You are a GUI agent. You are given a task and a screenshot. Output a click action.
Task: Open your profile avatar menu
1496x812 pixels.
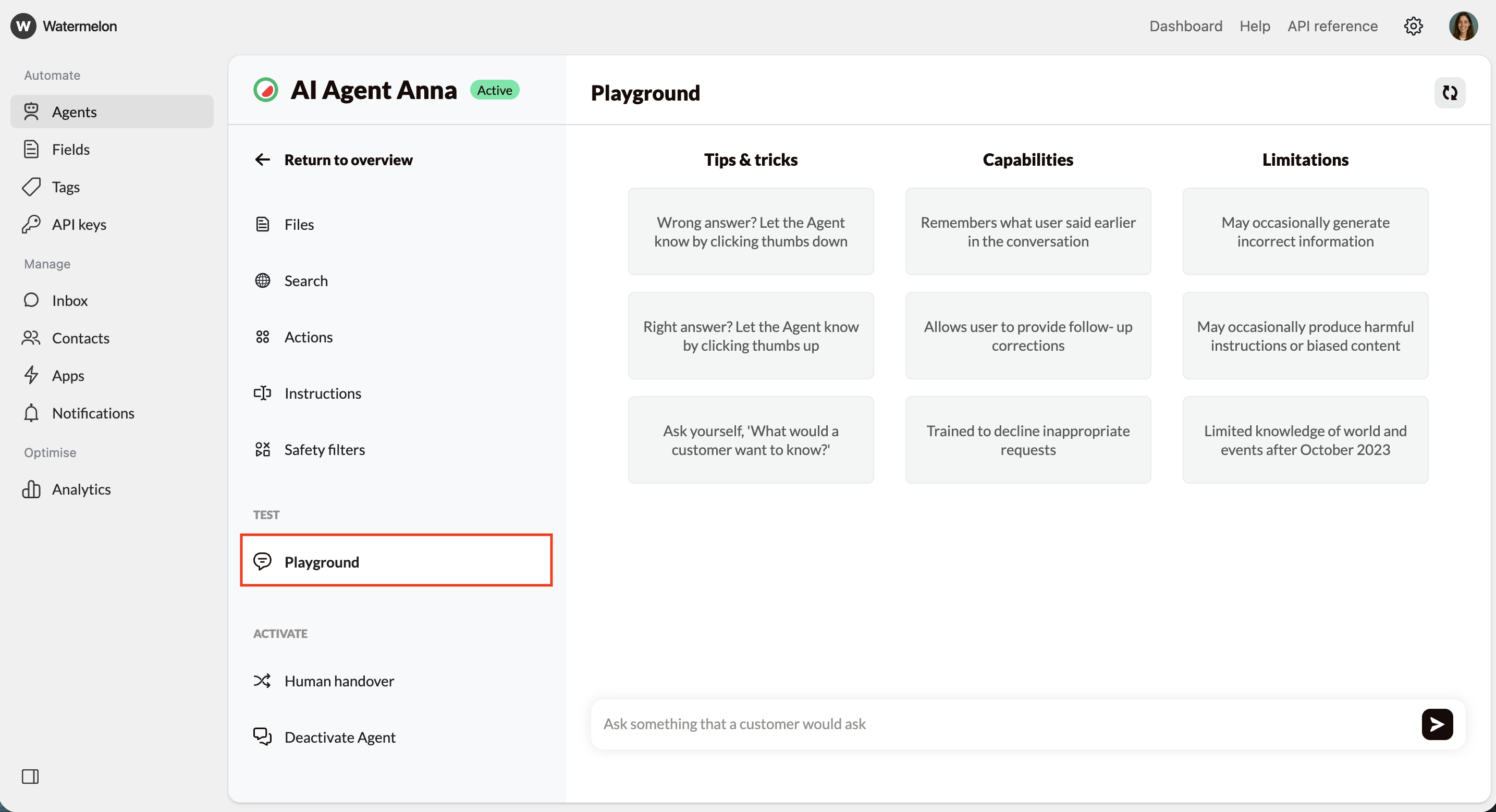1464,26
